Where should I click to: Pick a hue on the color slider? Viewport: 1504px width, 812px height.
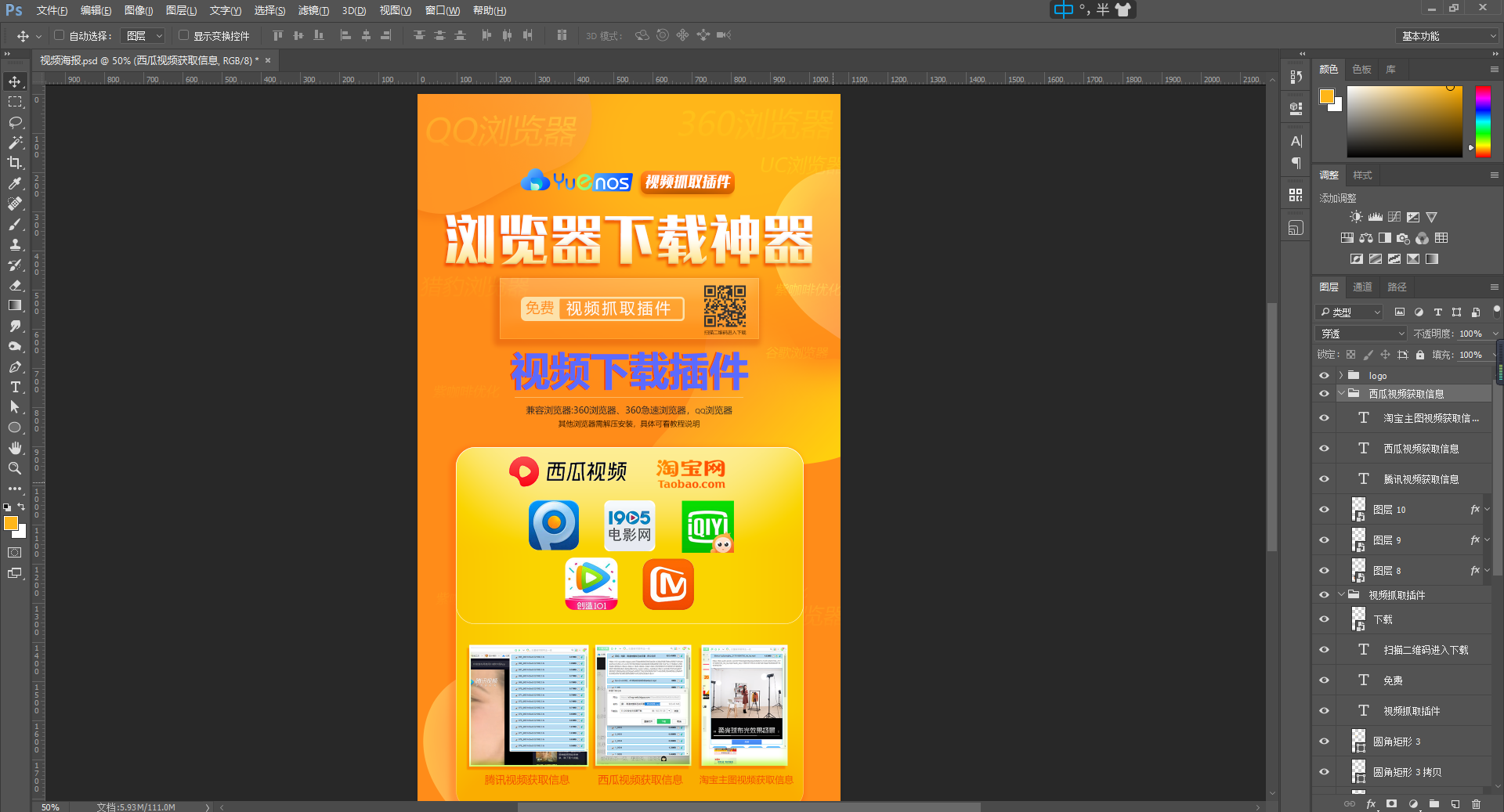1483,121
